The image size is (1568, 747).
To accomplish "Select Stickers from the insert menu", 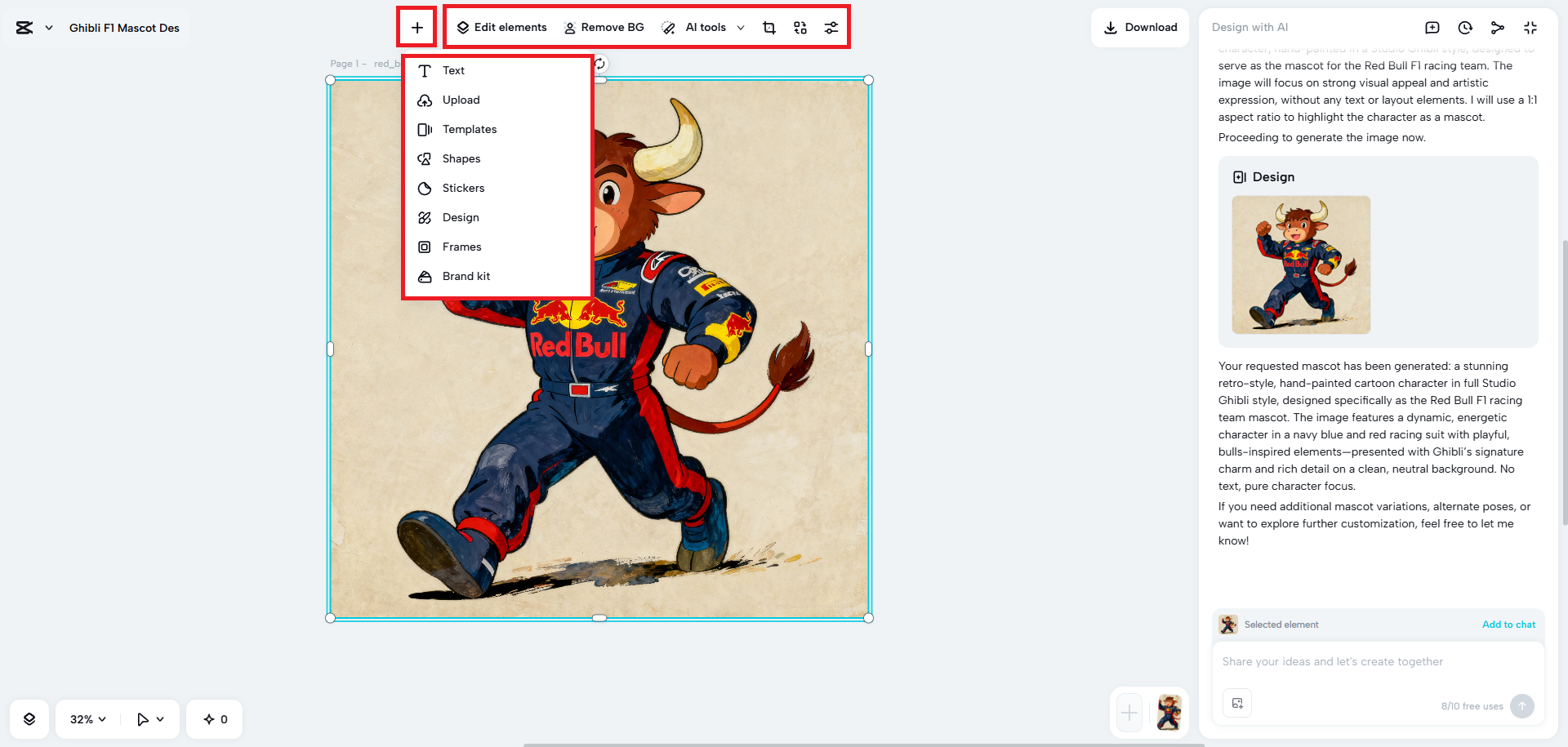I will pyautogui.click(x=463, y=188).
